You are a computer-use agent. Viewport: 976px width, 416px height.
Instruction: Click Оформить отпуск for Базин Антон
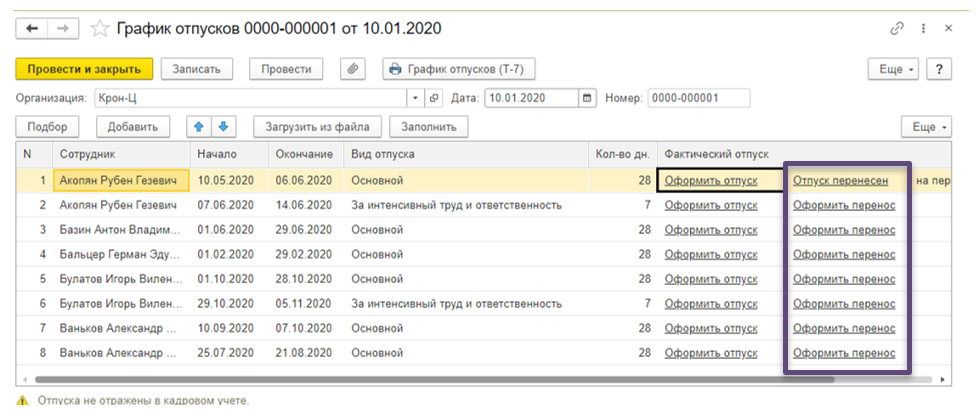[710, 230]
